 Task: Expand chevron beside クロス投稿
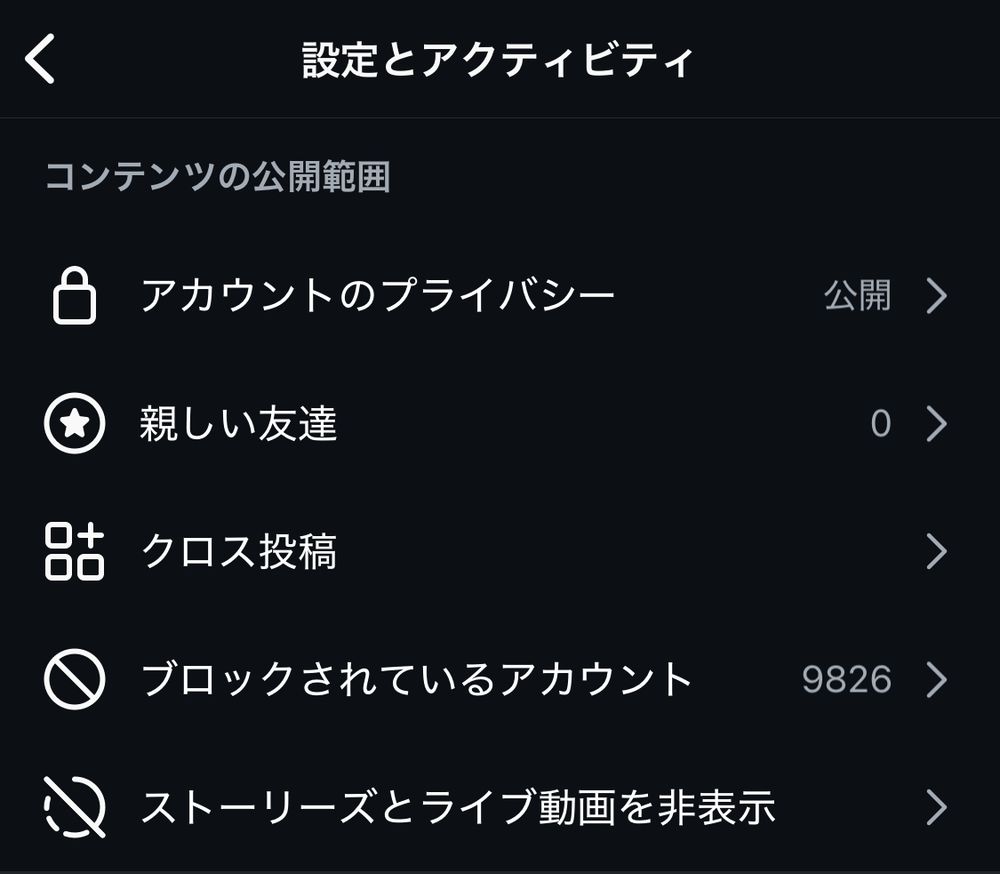(936, 551)
